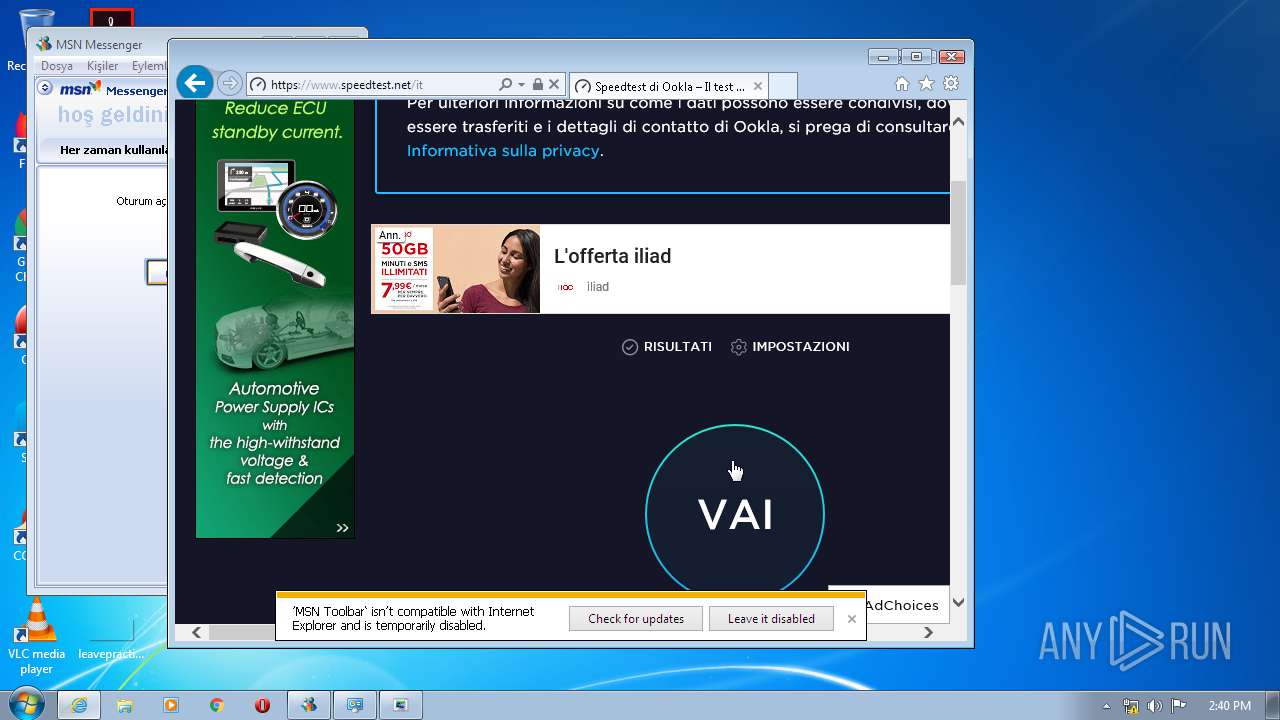Image resolution: width=1280 pixels, height=720 pixels.
Task: Click the arrows icon on banner ad
Action: [x=343, y=528]
